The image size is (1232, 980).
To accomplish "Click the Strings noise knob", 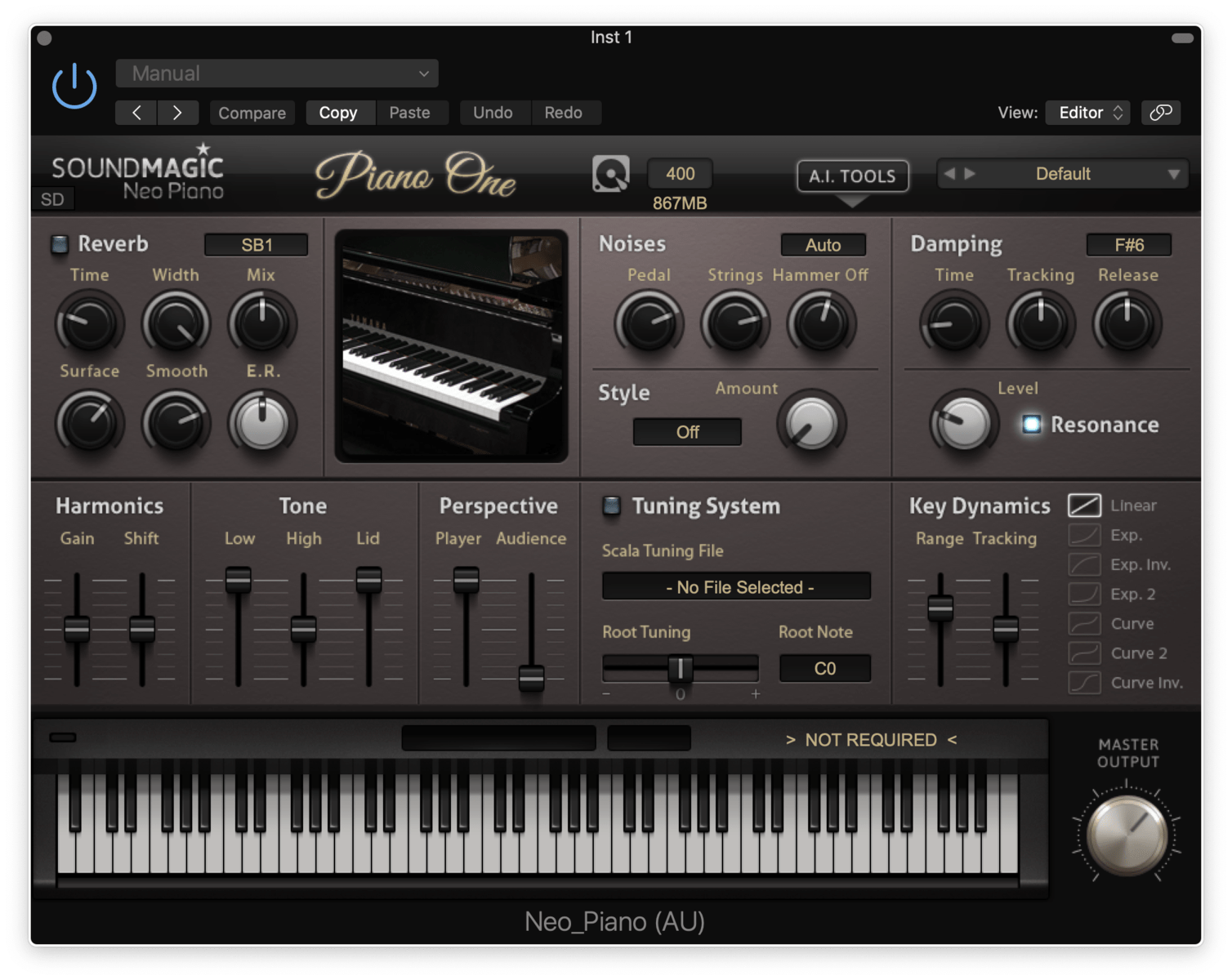I will (735, 323).
